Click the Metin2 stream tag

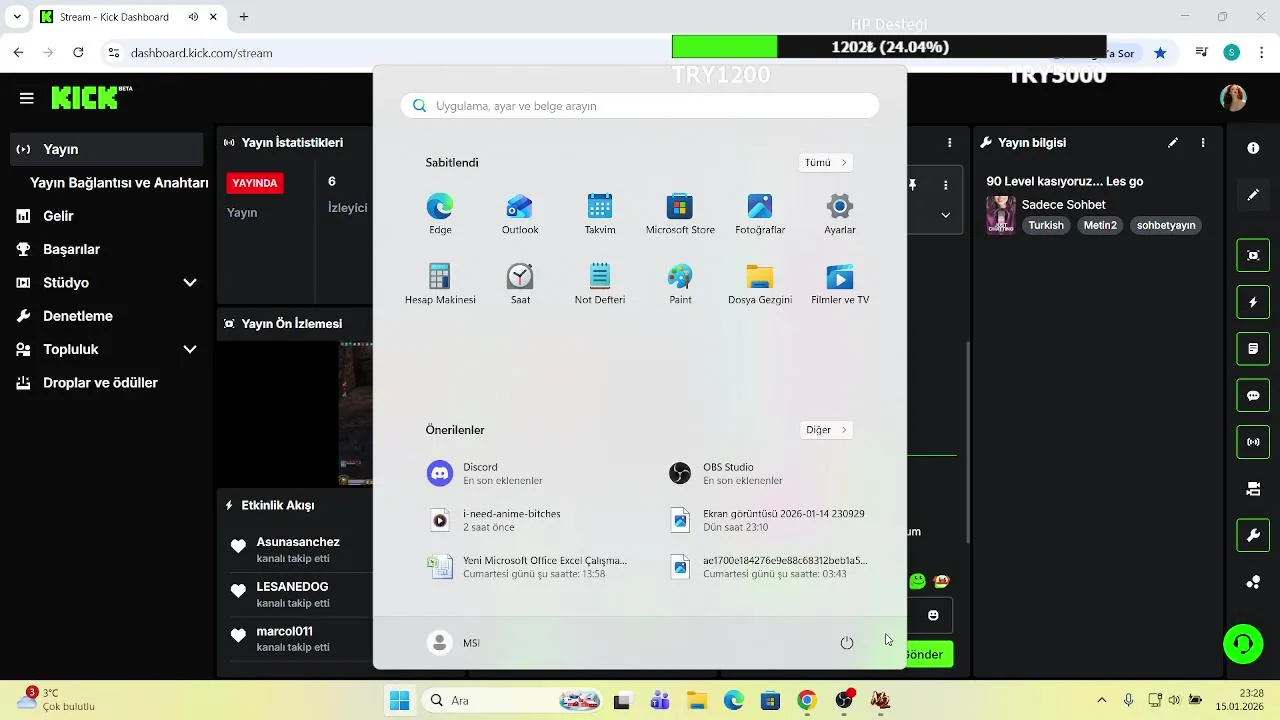click(1100, 226)
